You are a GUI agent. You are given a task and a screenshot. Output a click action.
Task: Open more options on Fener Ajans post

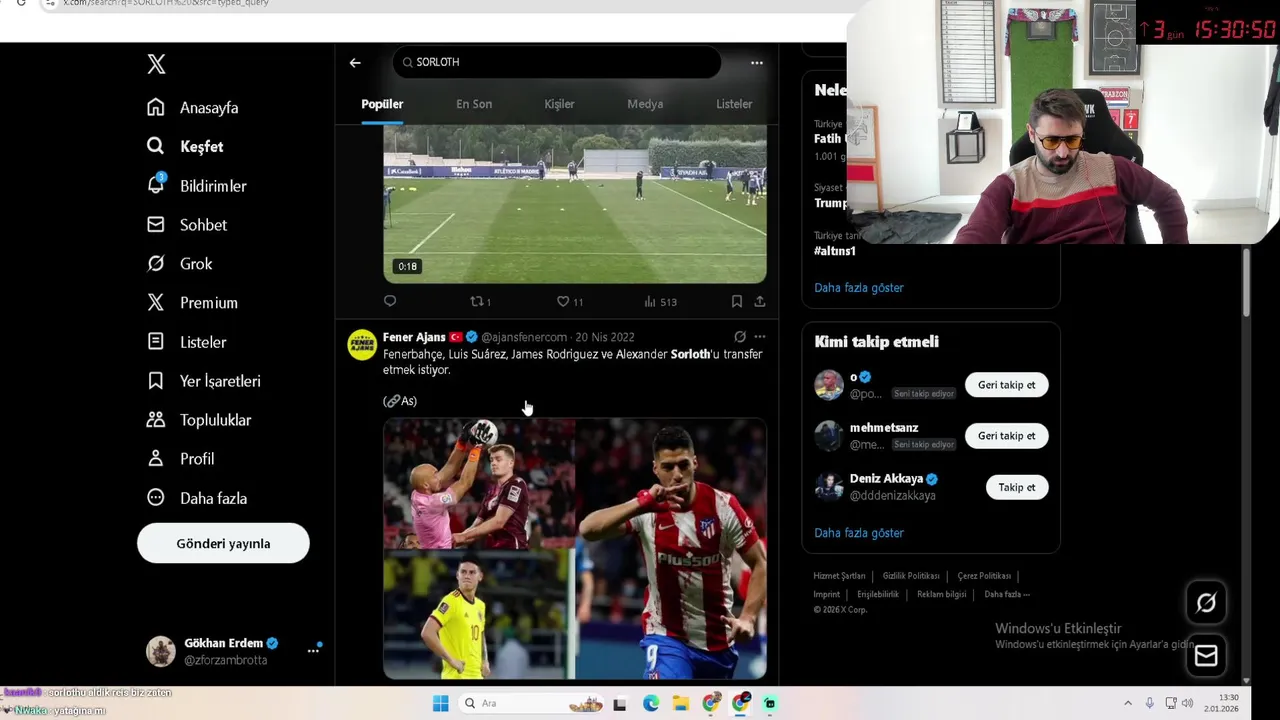[x=760, y=337]
